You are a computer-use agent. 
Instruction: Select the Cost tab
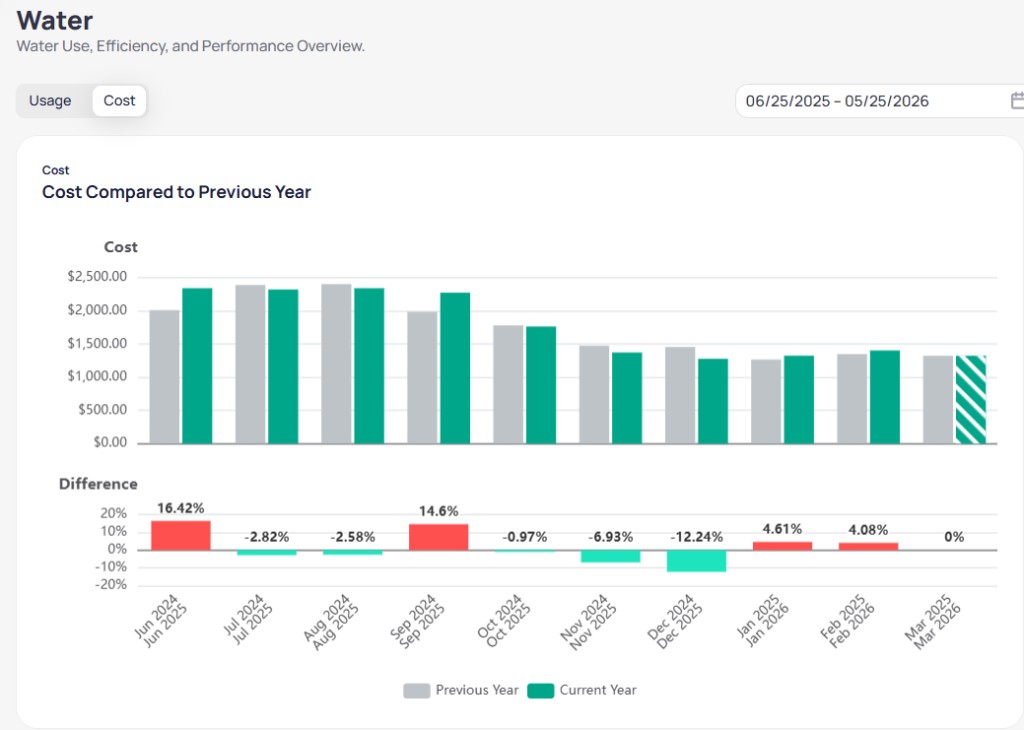click(x=120, y=101)
